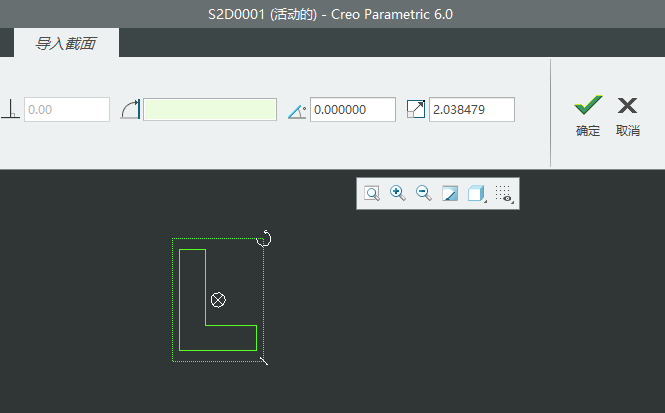Click the Zoom Out magnifier icon
This screenshot has width=665, height=413.
tap(424, 194)
